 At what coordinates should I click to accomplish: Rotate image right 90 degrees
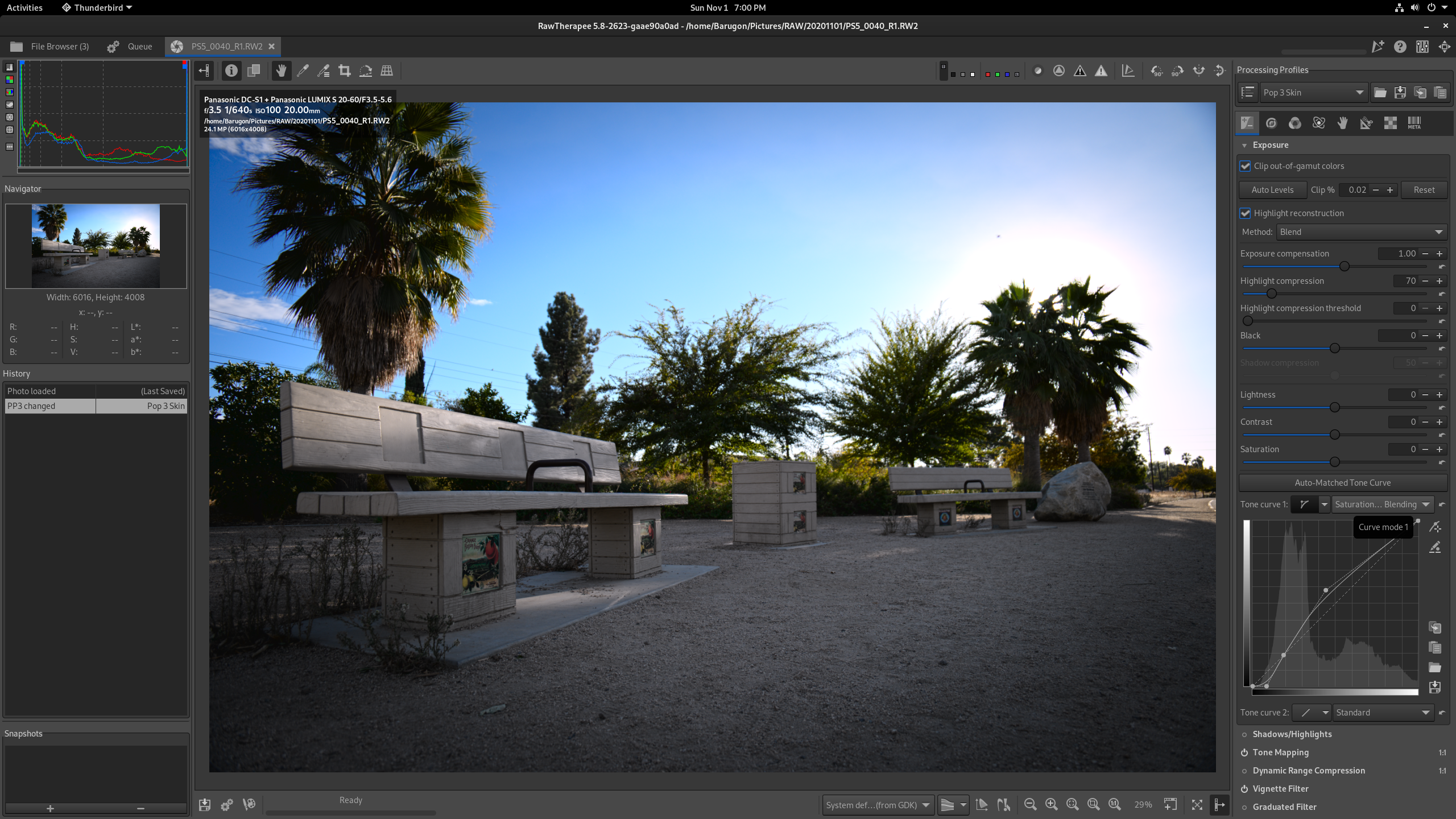tap(1177, 71)
